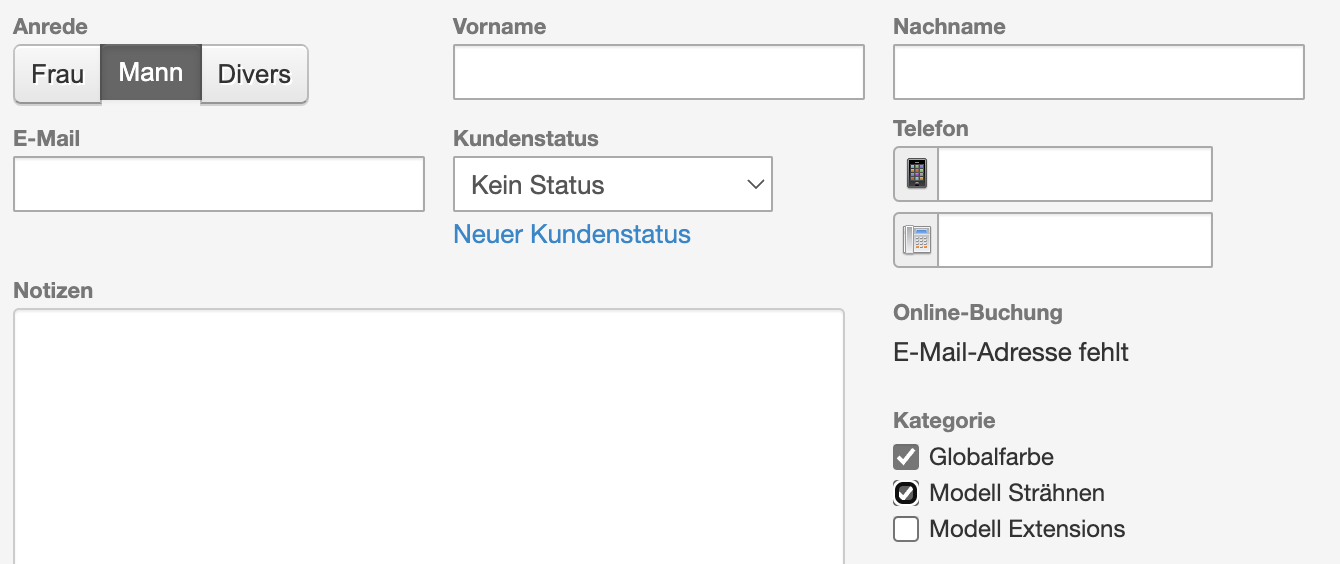The image size is (1340, 564).
Task: Tick the Globalfarbe checkbox
Action: (906, 457)
